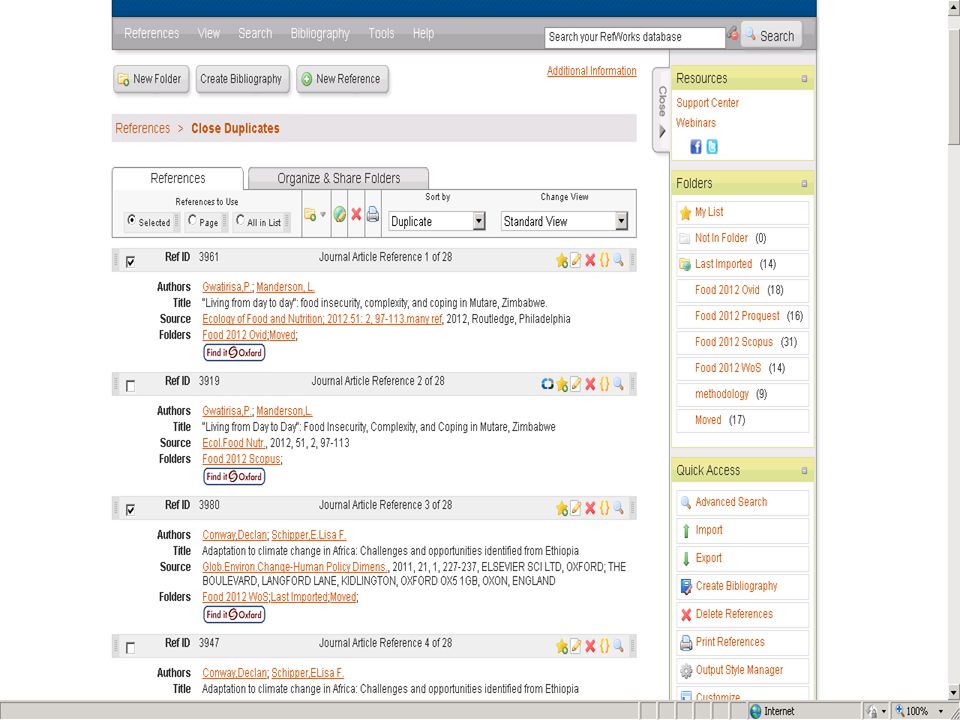960x720 pixels.
Task: Collapse the Resources panel
Action: click(804, 78)
